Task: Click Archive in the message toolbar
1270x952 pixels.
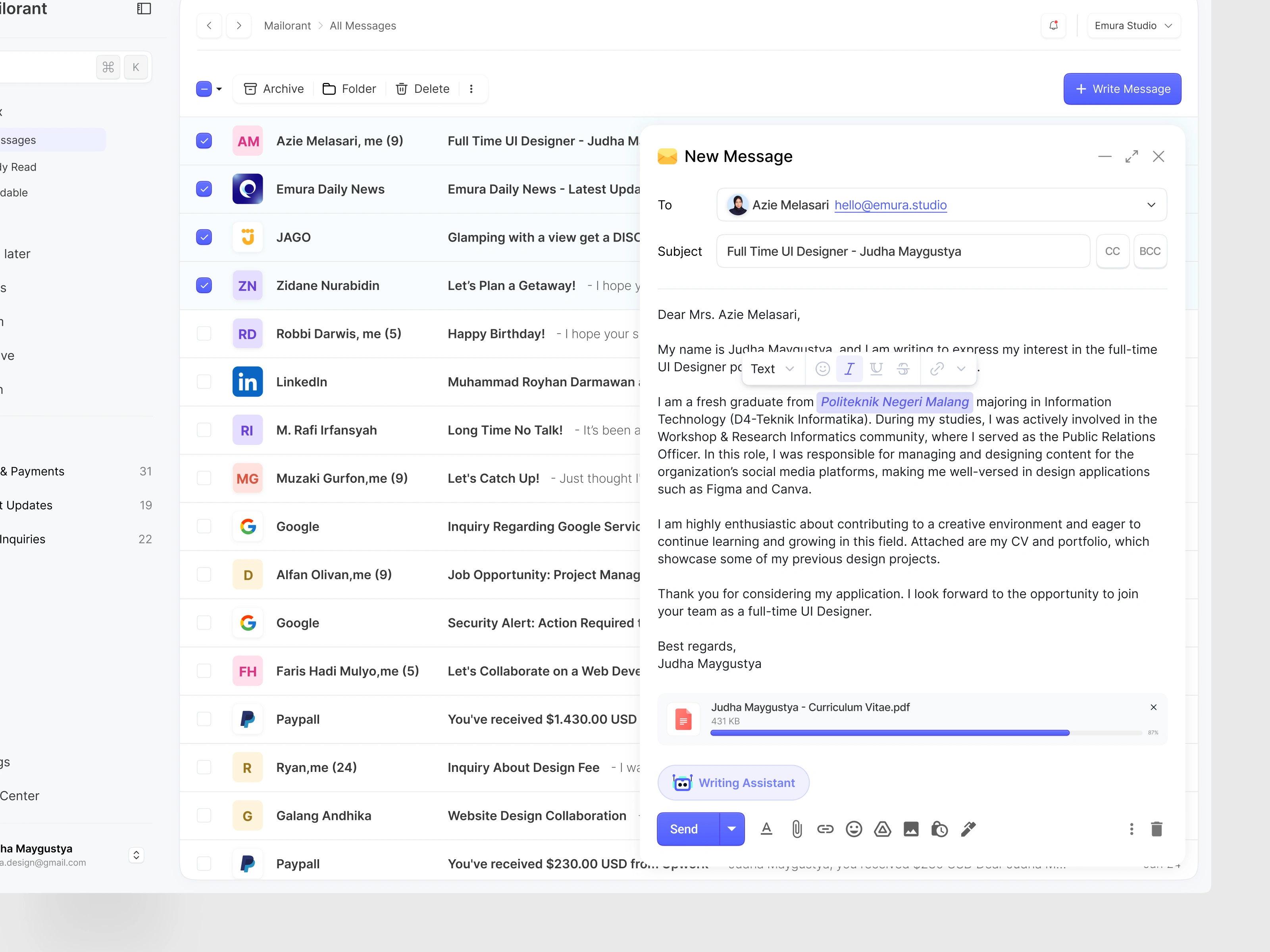Action: pos(274,89)
